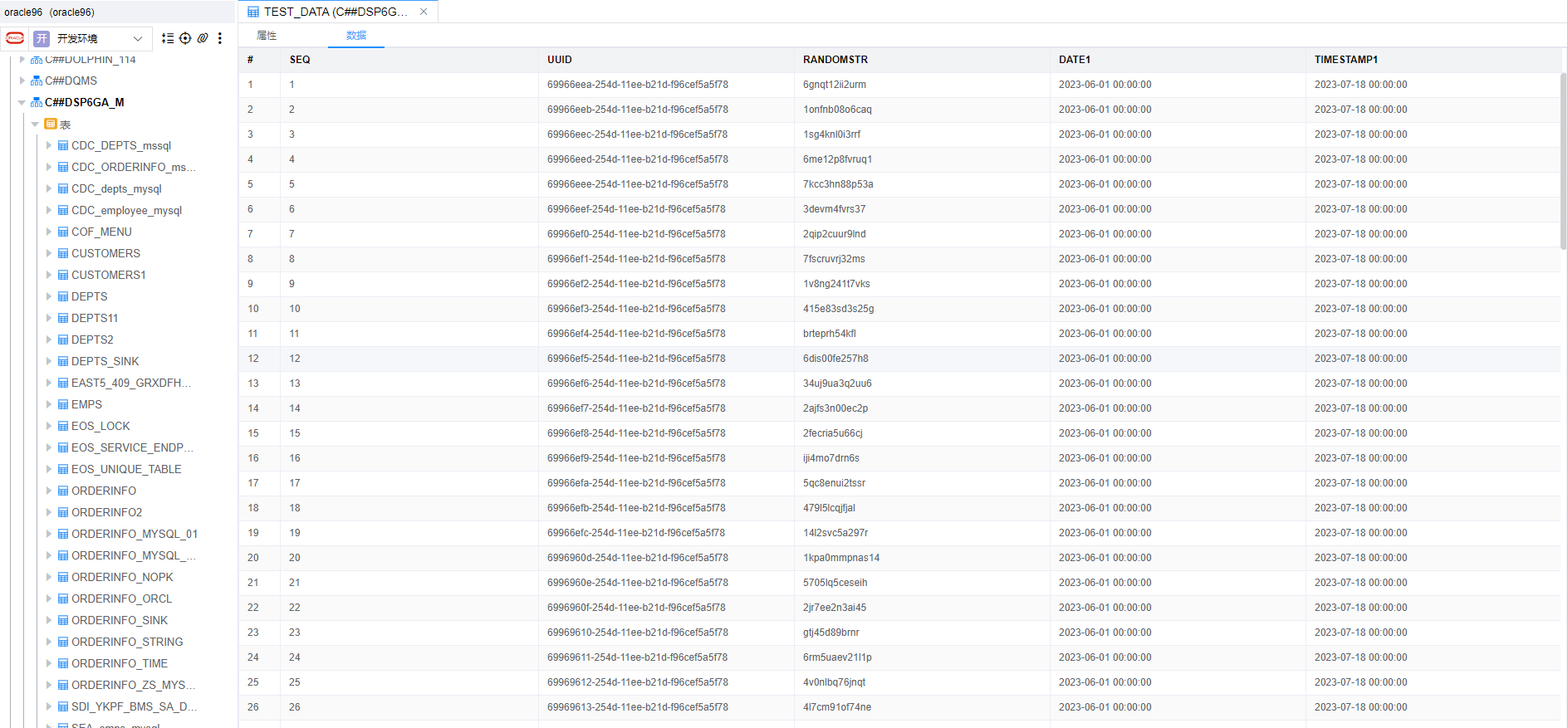Click the collapse-all tree list icon
Screen dimensions: 1568x728
point(168,38)
